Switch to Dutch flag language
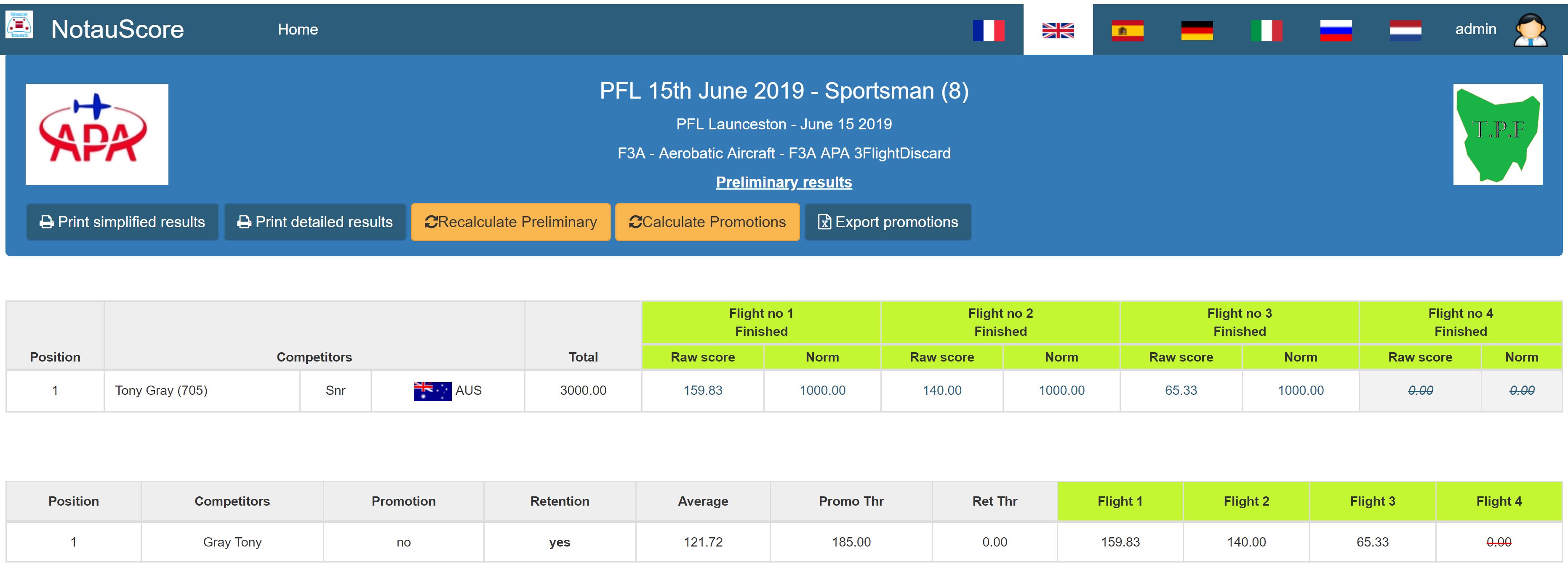The width and height of the screenshot is (1568, 568). coord(1405,30)
